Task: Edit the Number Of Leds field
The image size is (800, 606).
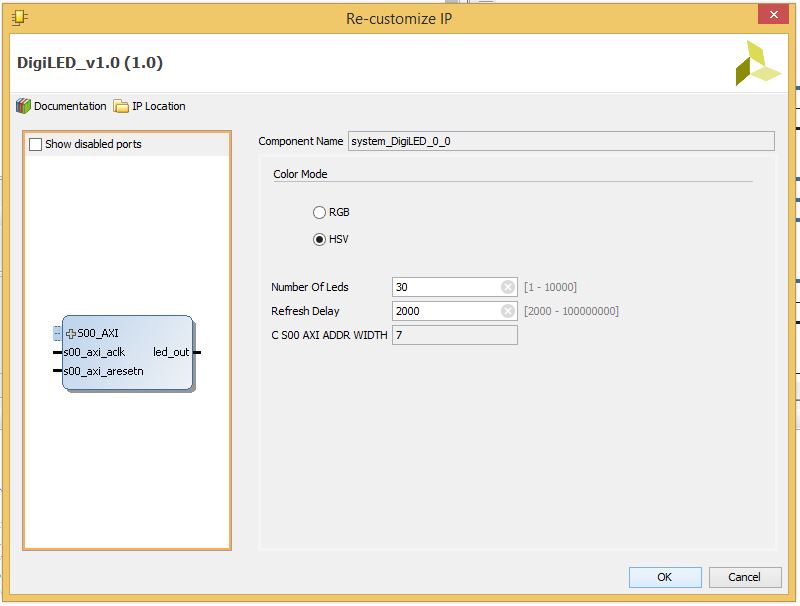Action: 455,287
